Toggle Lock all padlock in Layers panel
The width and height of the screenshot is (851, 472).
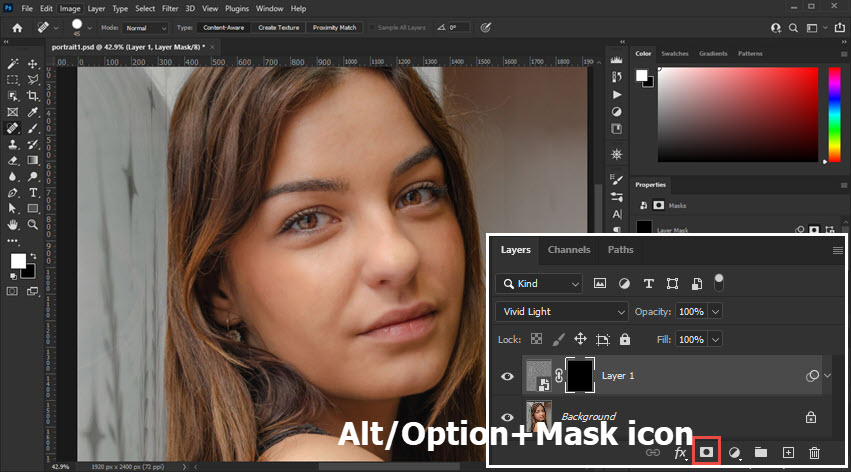pos(625,339)
